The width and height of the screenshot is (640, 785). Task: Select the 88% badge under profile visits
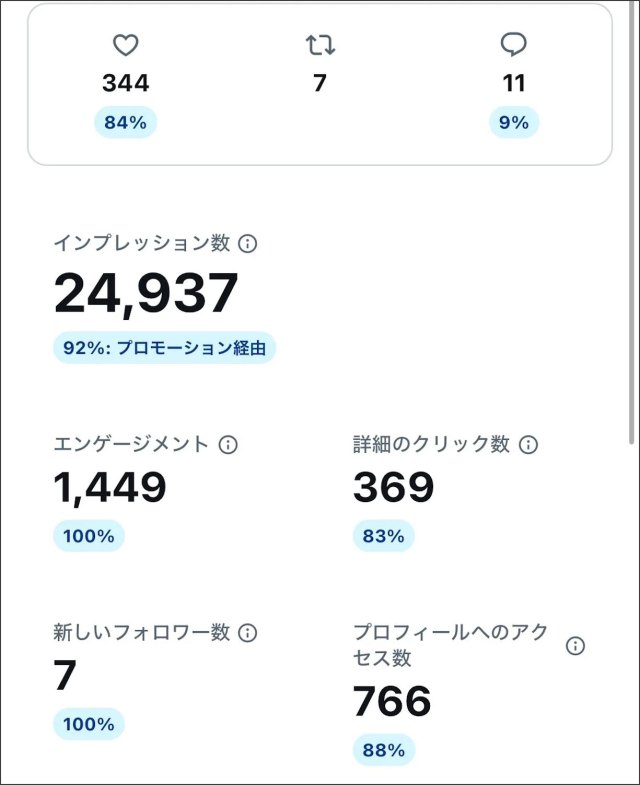(383, 750)
